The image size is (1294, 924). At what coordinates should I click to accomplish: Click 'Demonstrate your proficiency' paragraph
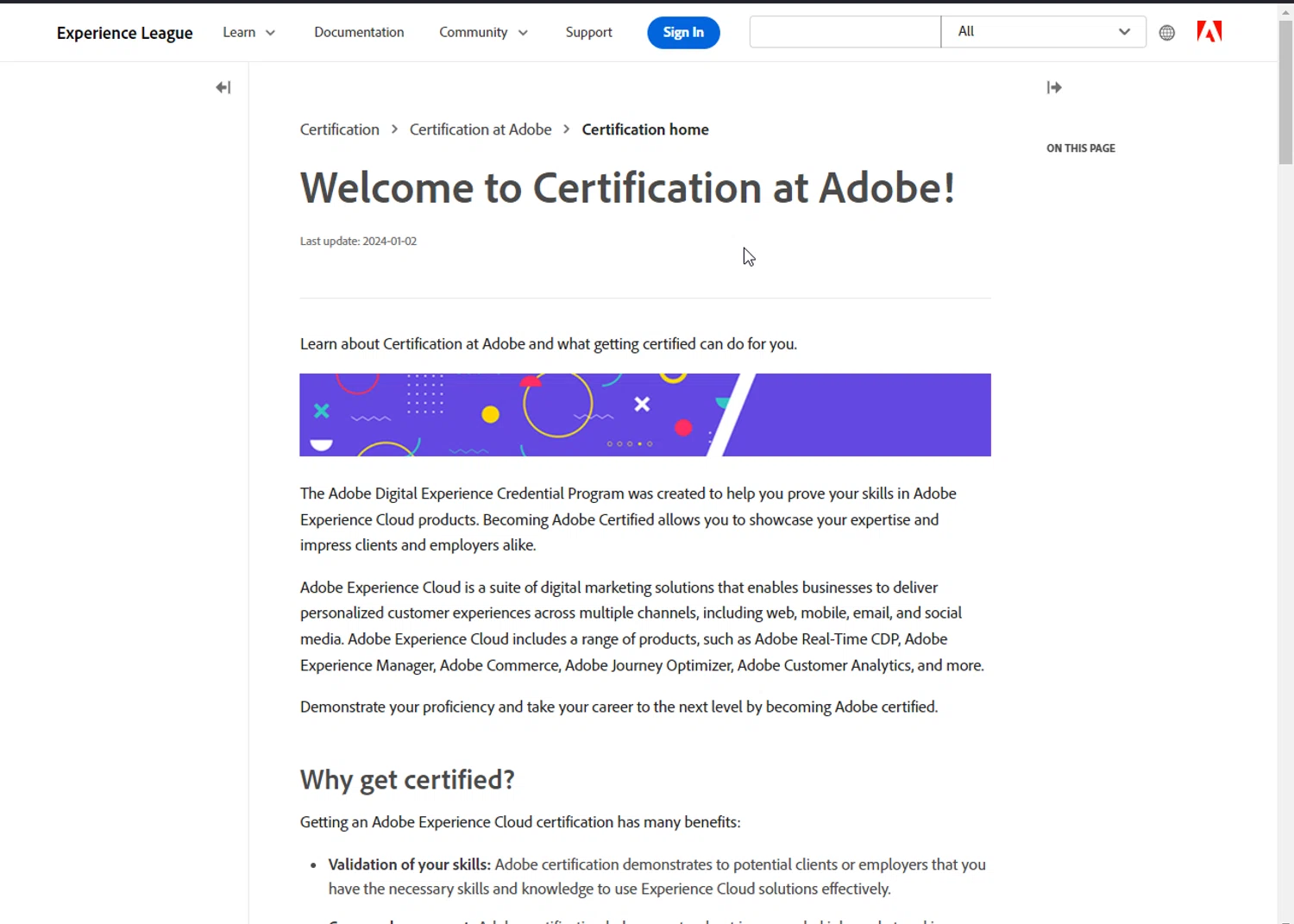click(619, 707)
